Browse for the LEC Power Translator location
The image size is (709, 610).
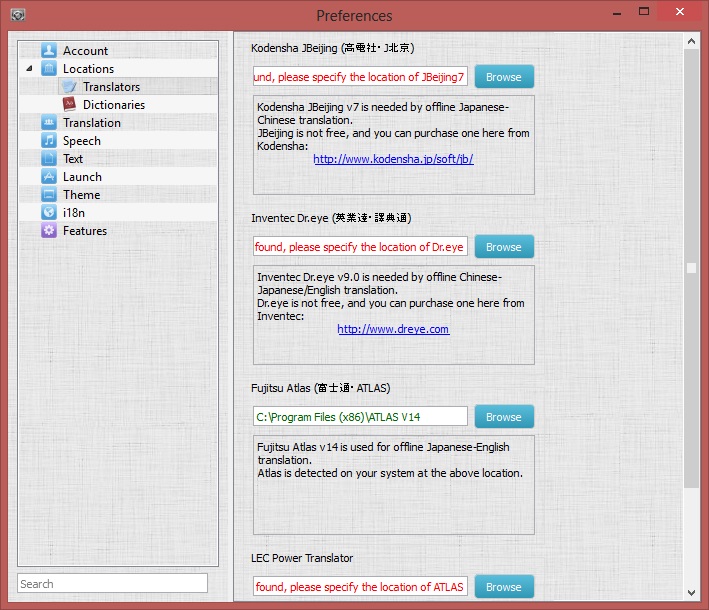coord(504,587)
